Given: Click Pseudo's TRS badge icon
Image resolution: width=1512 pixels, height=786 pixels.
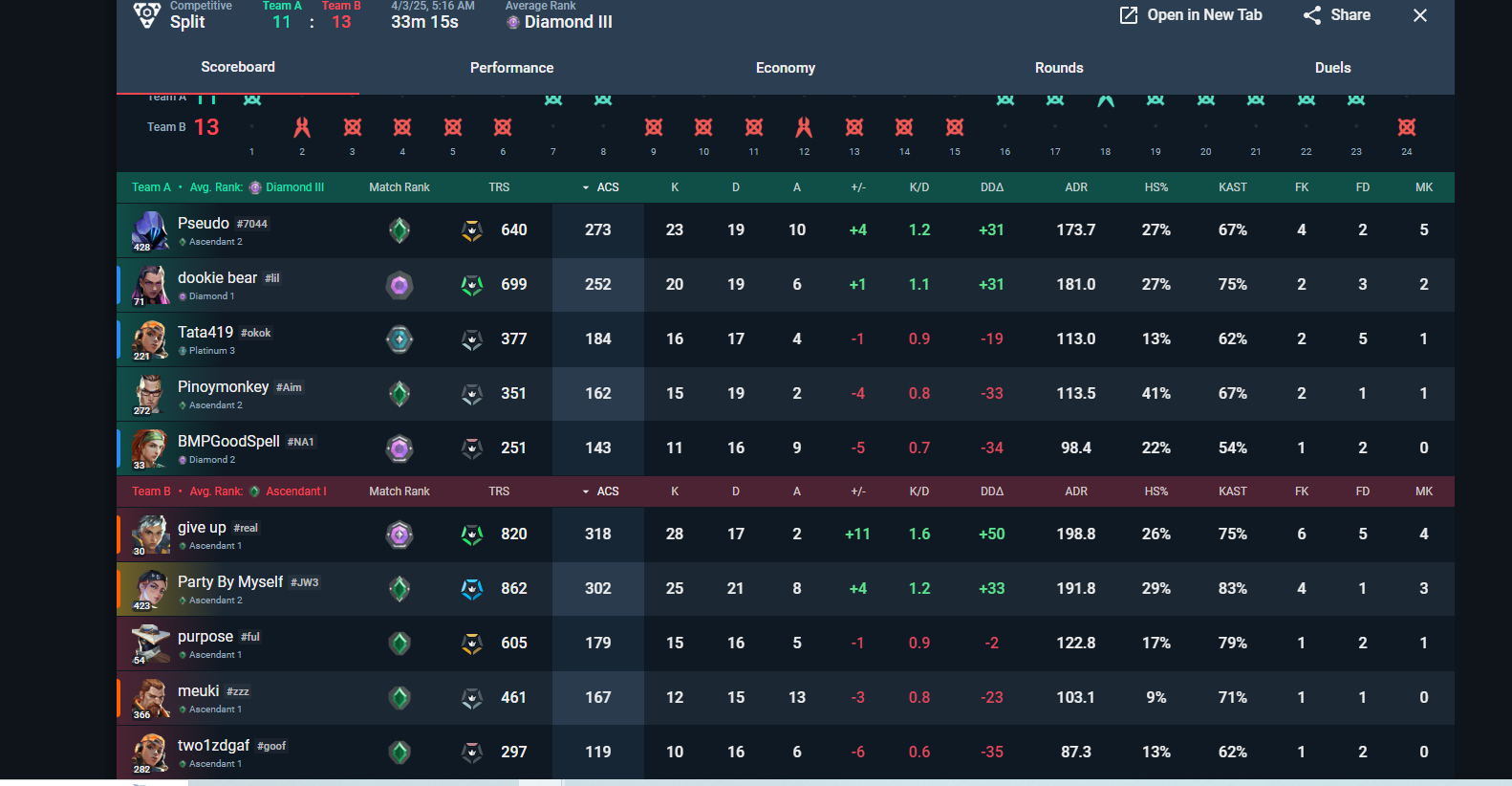Looking at the screenshot, I should click(x=472, y=230).
